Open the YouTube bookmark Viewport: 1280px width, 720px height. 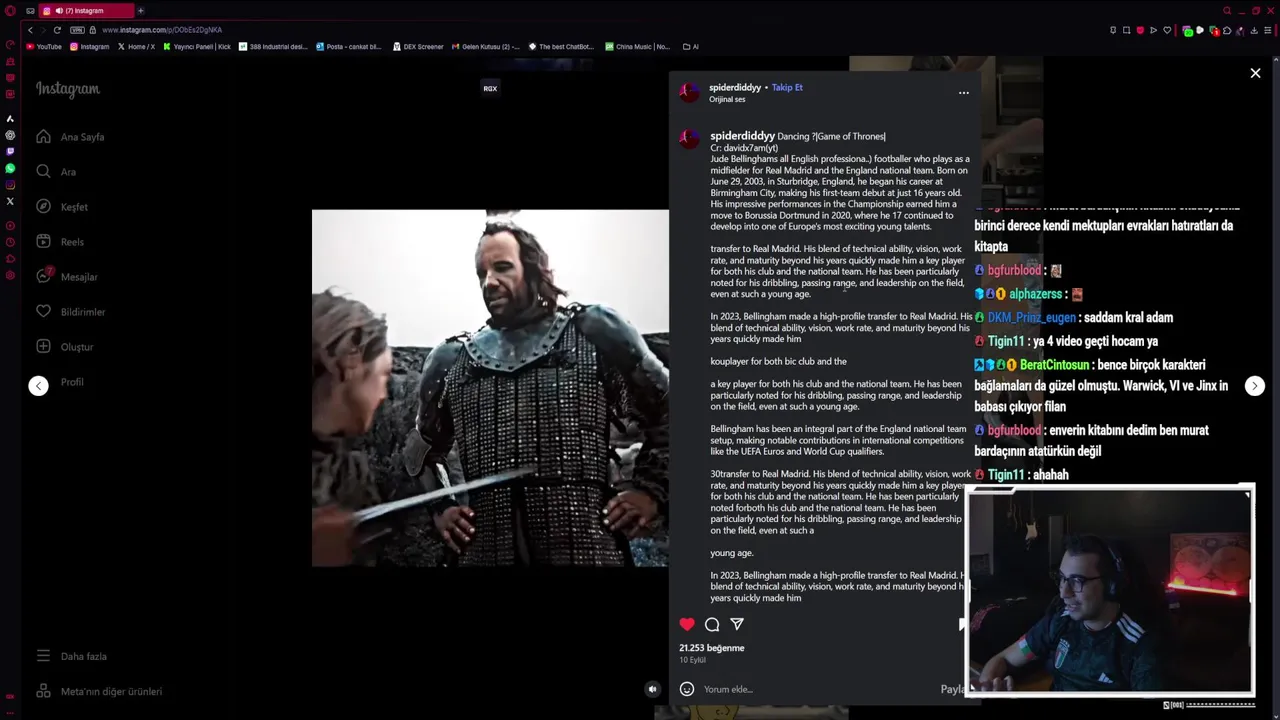coord(44,47)
